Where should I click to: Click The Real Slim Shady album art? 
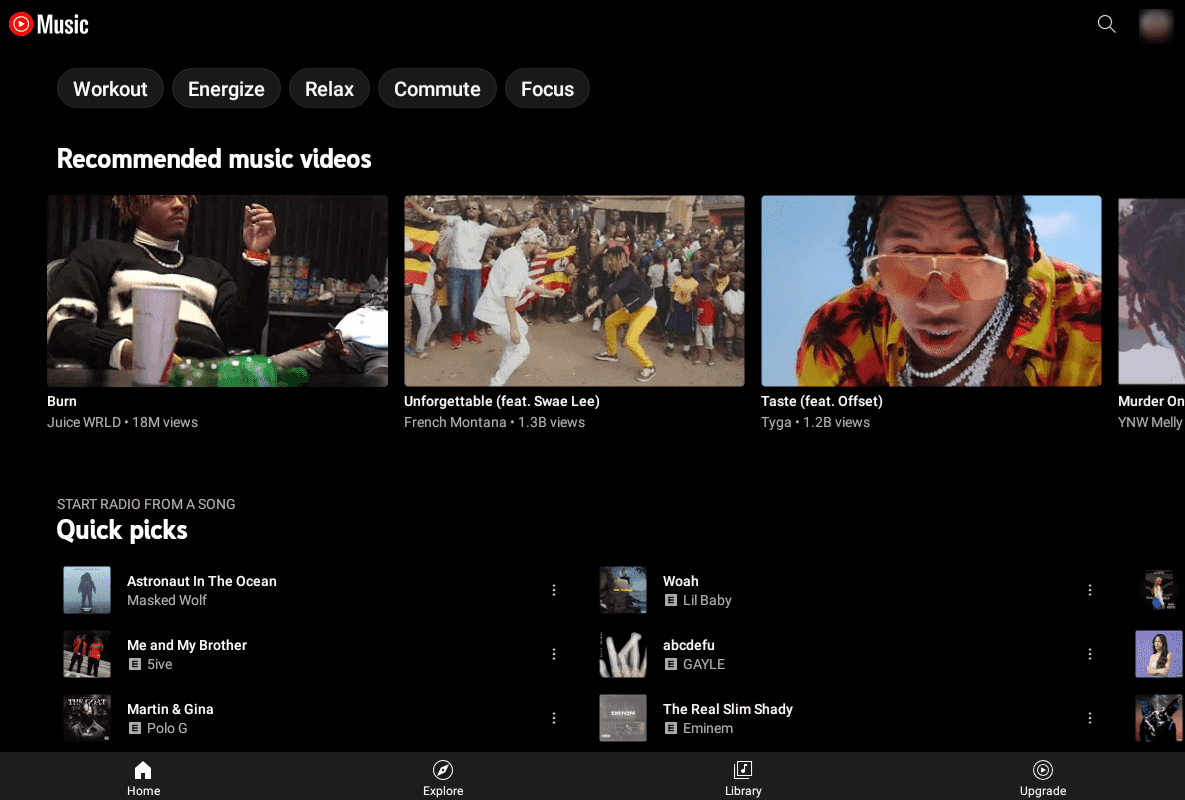[623, 718]
